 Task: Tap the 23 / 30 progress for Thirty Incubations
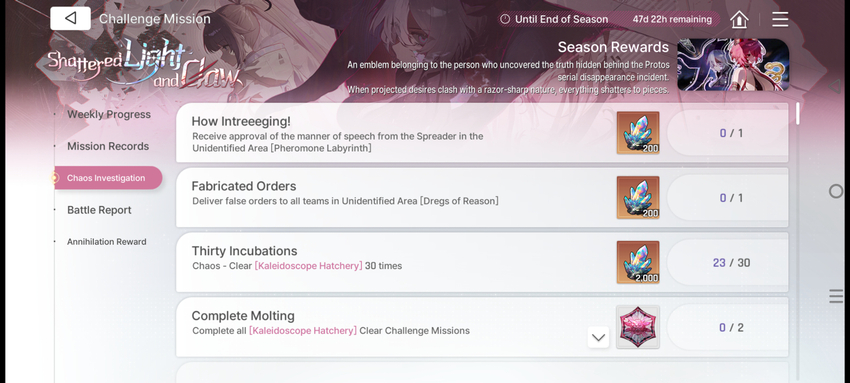click(x=731, y=263)
